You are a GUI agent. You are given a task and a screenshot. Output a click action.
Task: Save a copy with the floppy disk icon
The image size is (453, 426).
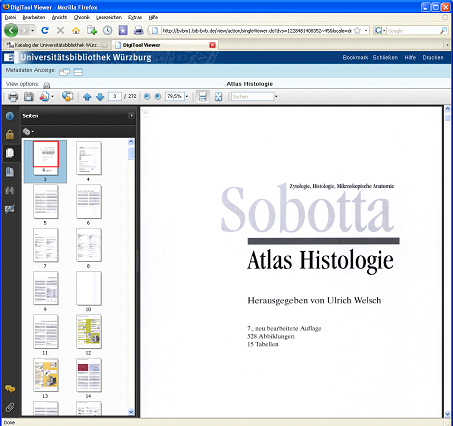(29, 97)
